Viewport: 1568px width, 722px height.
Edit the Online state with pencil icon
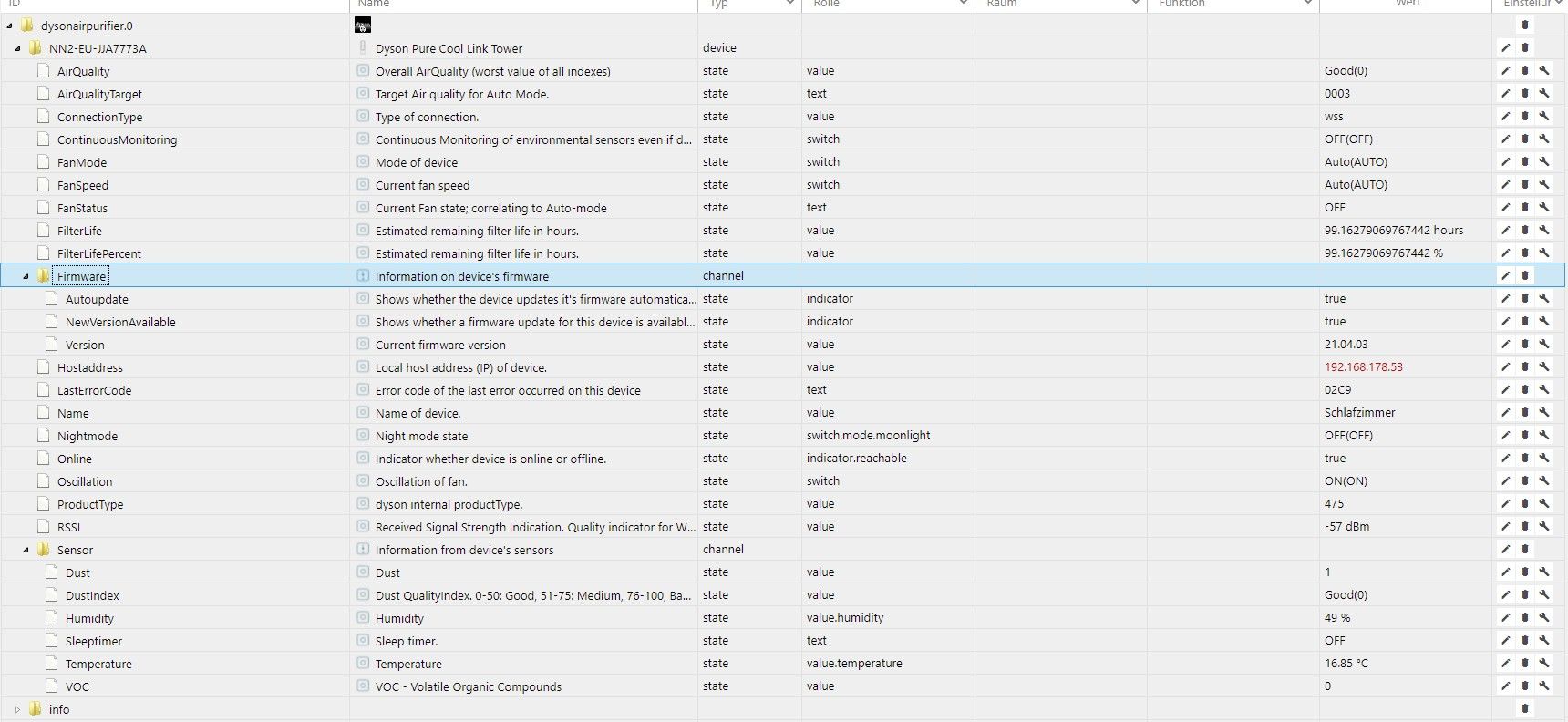[x=1505, y=459]
